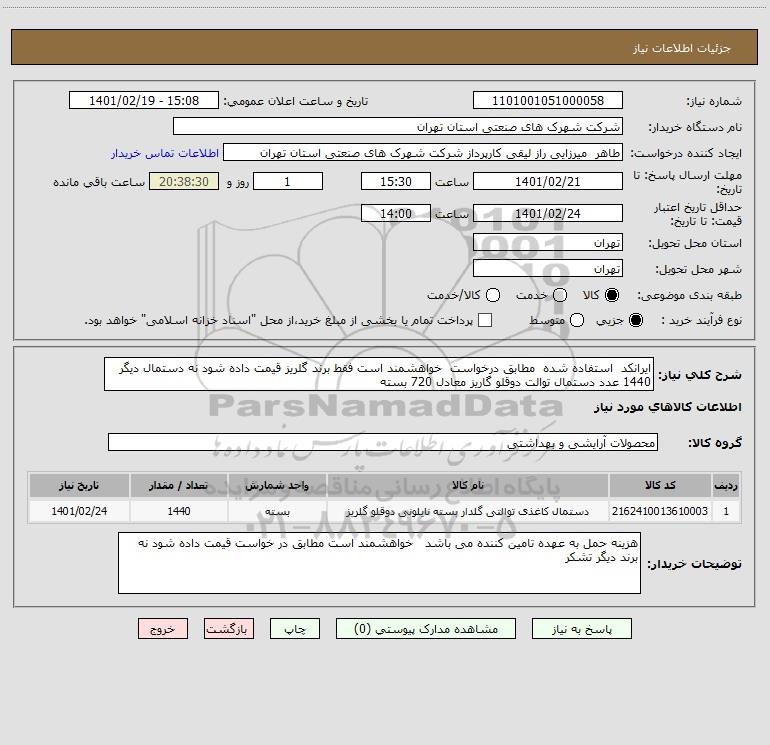This screenshot has height=745, width=770.
Task: Click the مشاهده مدارک پیوستی (0) button
Action: tap(426, 629)
